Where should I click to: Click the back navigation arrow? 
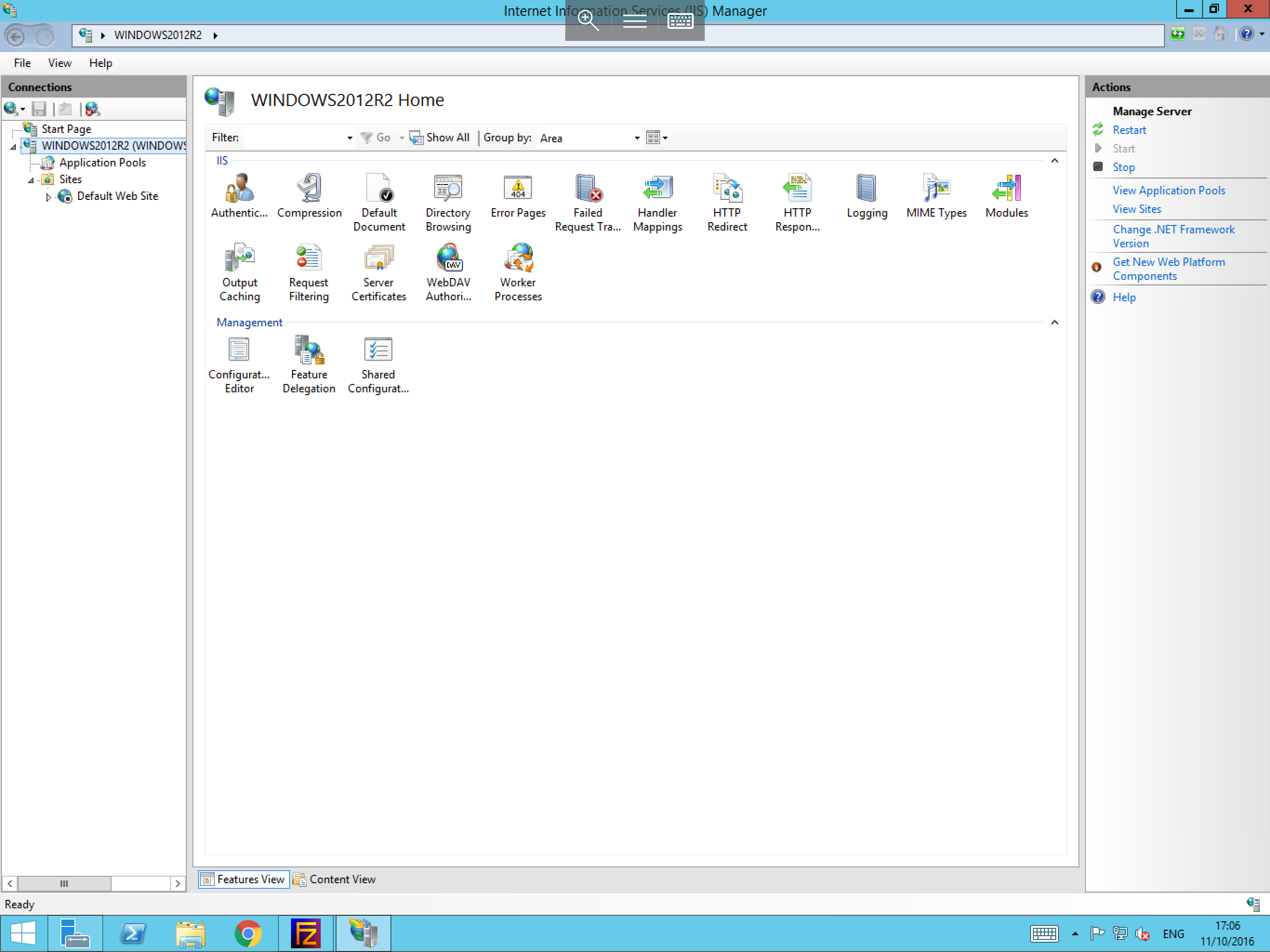click(x=15, y=36)
